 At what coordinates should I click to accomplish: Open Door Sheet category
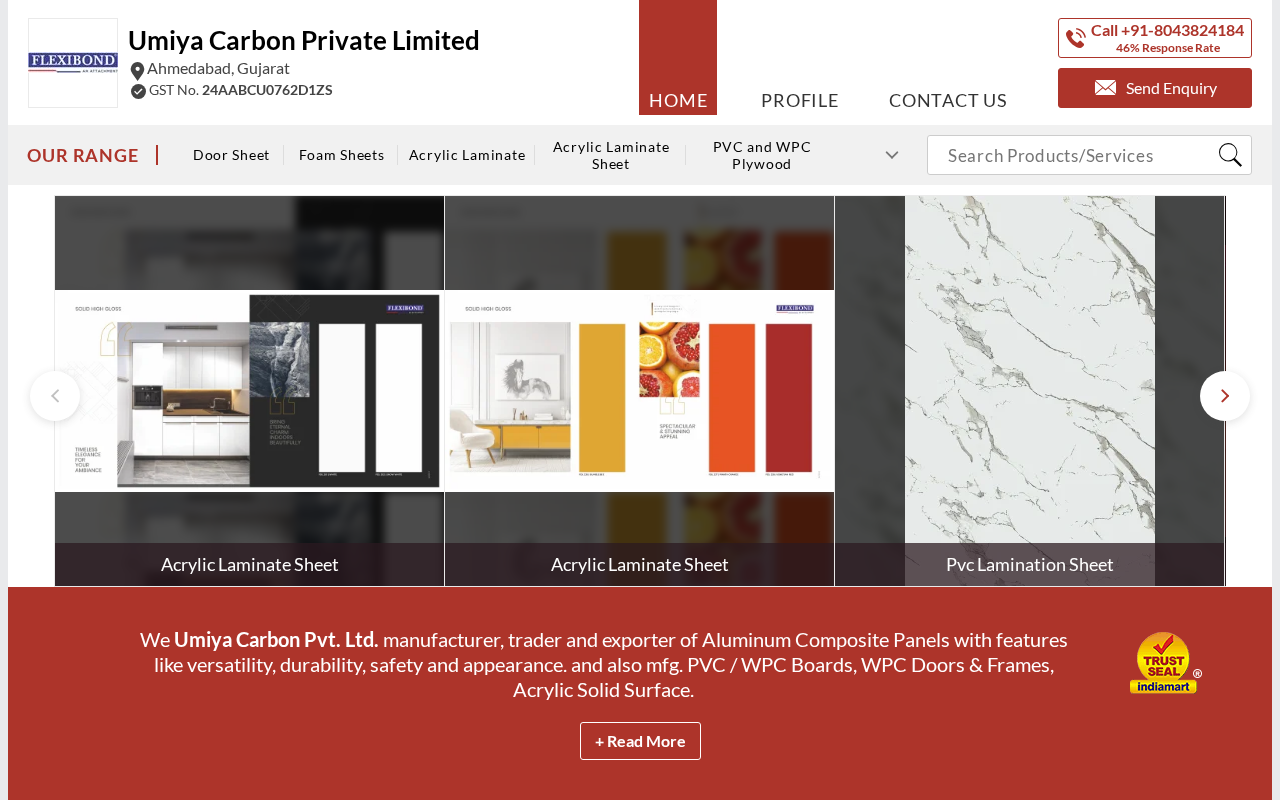pos(231,155)
